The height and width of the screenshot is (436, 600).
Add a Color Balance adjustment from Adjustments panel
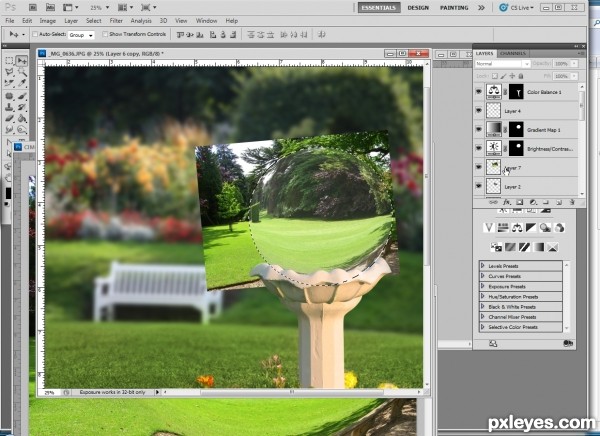click(517, 228)
